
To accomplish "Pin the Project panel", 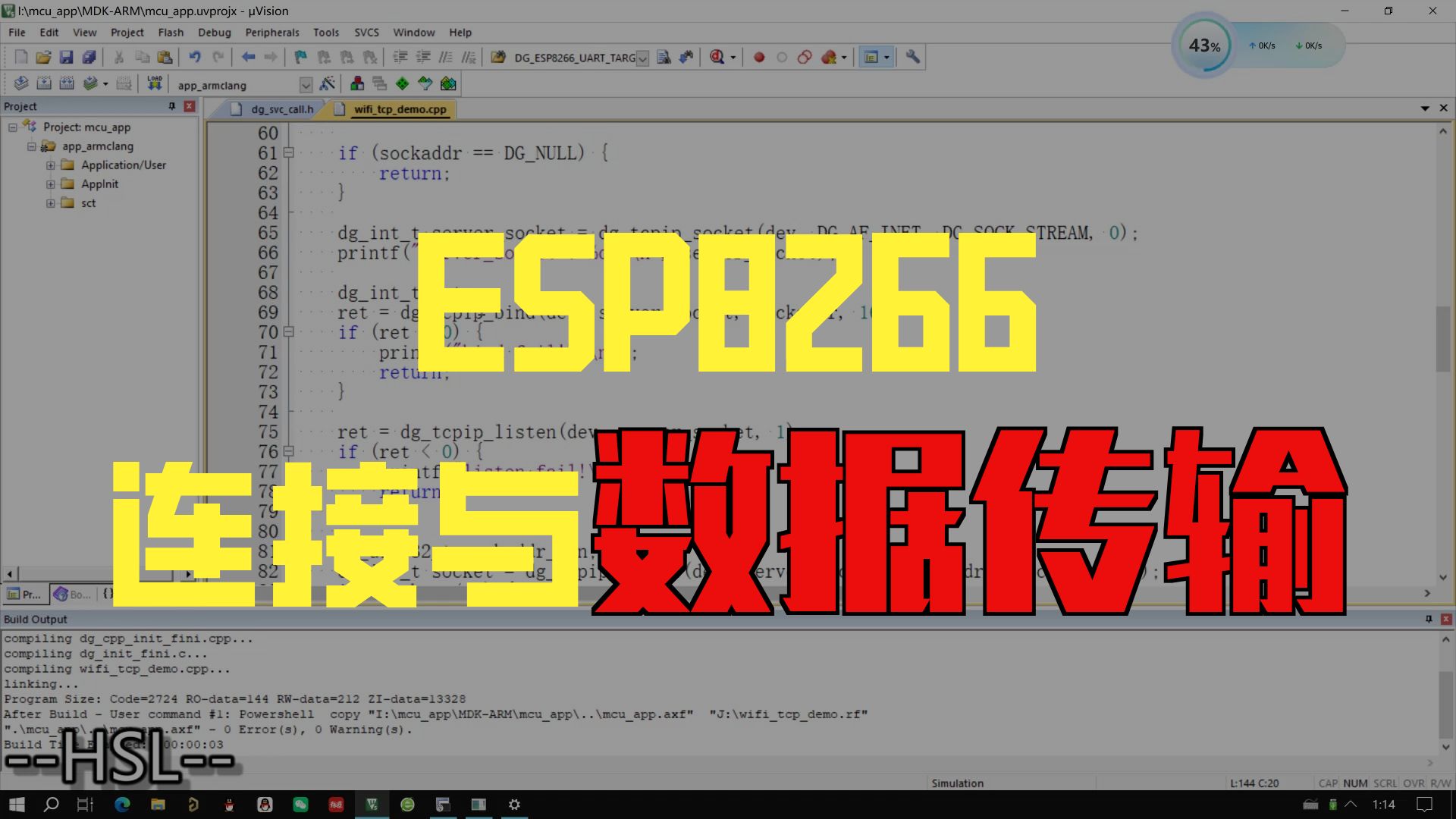I will tap(172, 106).
